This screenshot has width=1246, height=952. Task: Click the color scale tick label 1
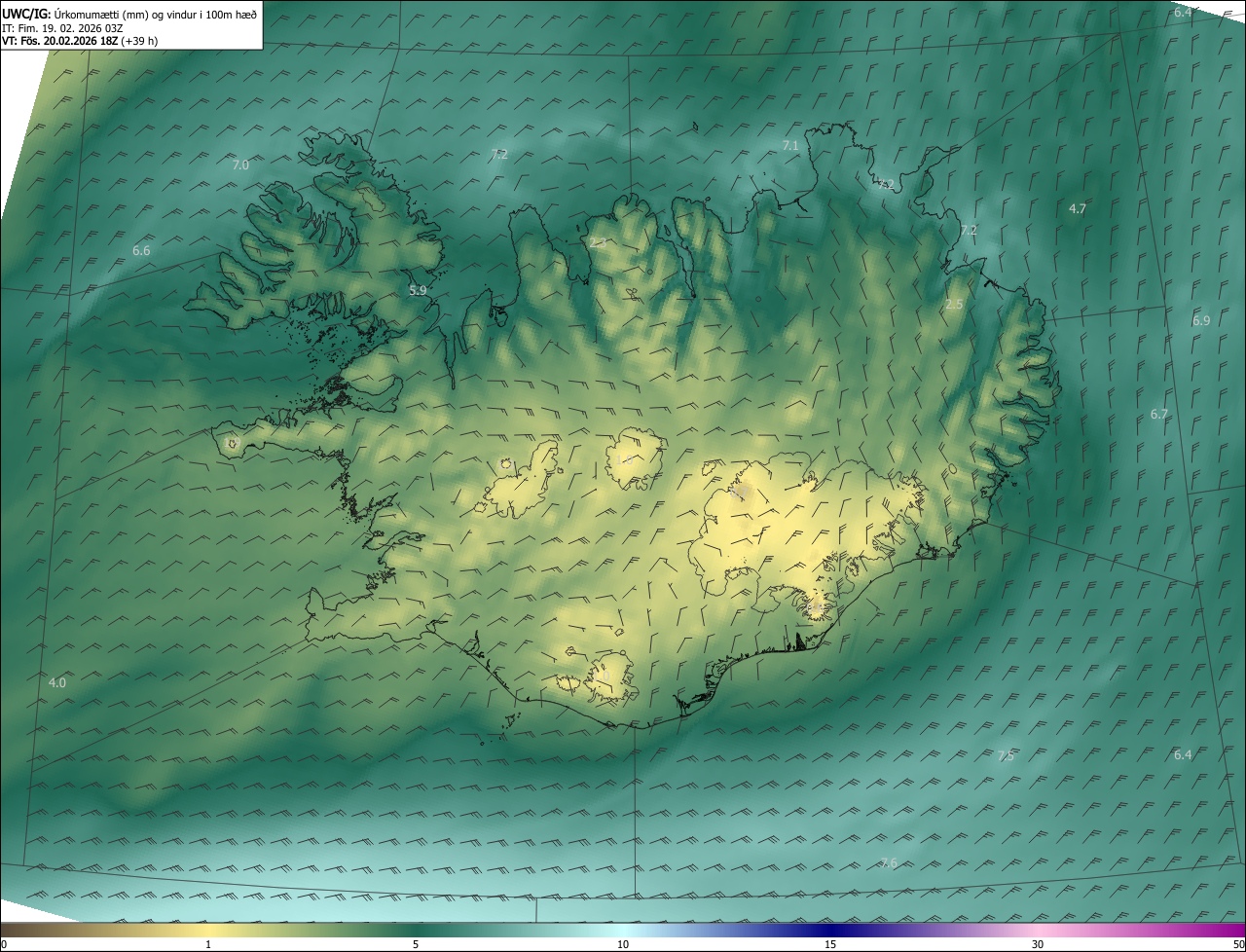(x=208, y=944)
